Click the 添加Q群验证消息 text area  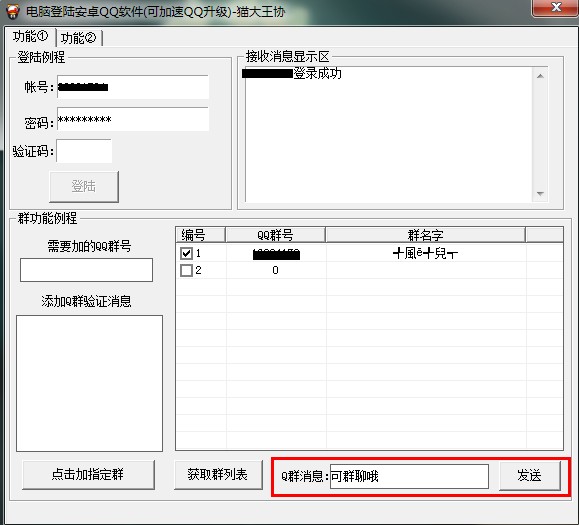tap(89, 383)
